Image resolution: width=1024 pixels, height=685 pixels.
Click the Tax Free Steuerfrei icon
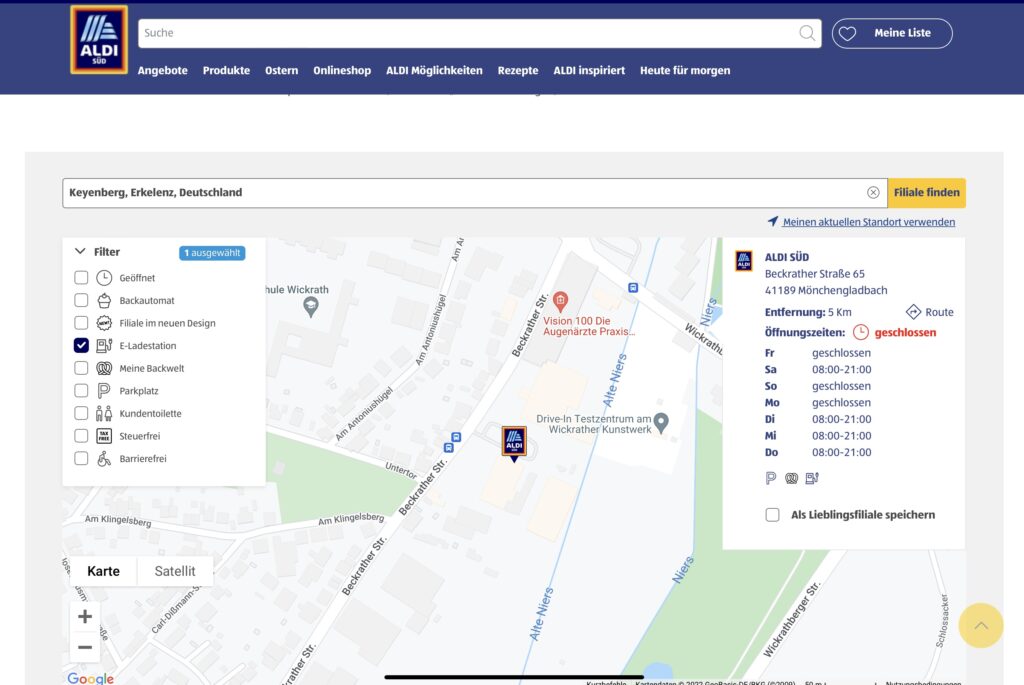(x=104, y=436)
